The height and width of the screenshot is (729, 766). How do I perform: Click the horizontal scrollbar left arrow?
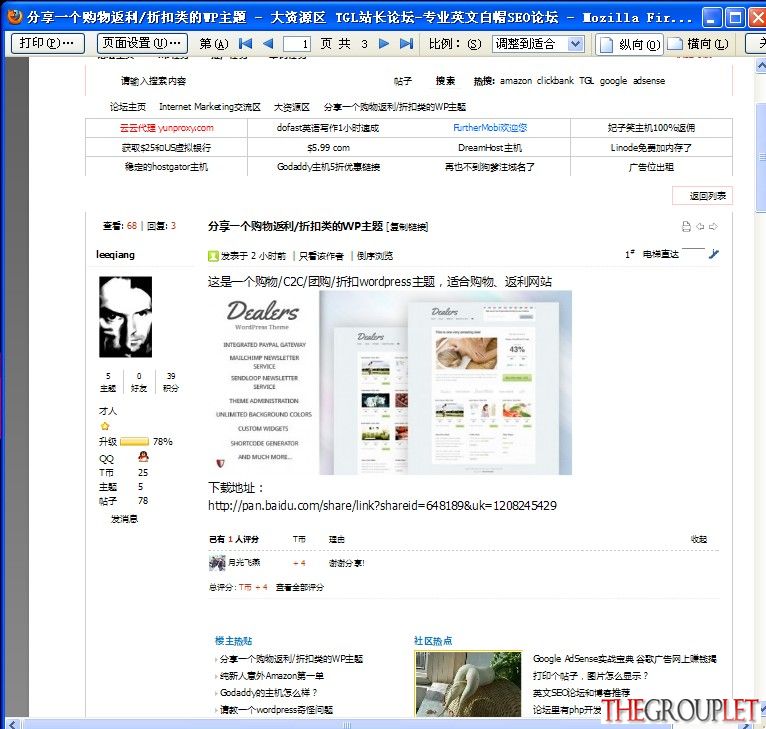pos(13,724)
